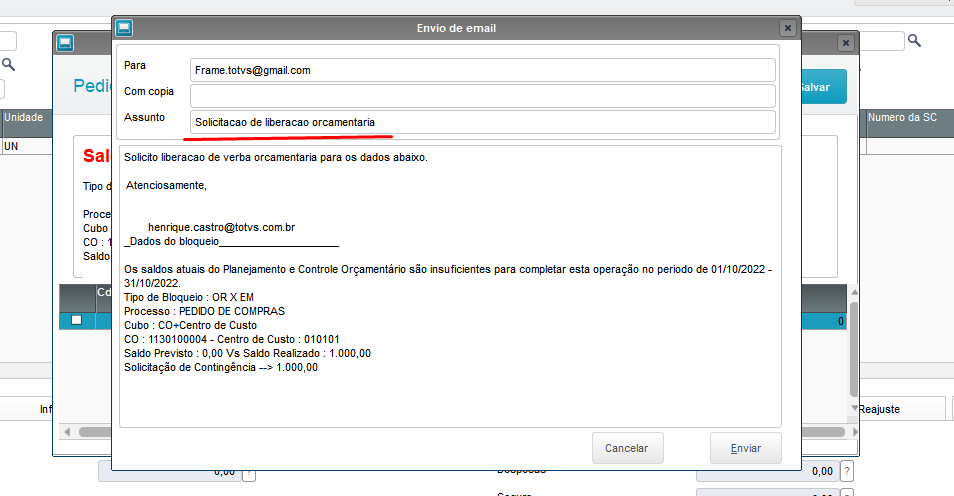Click the 'Solicitação de Contingência' line

pos(221,367)
